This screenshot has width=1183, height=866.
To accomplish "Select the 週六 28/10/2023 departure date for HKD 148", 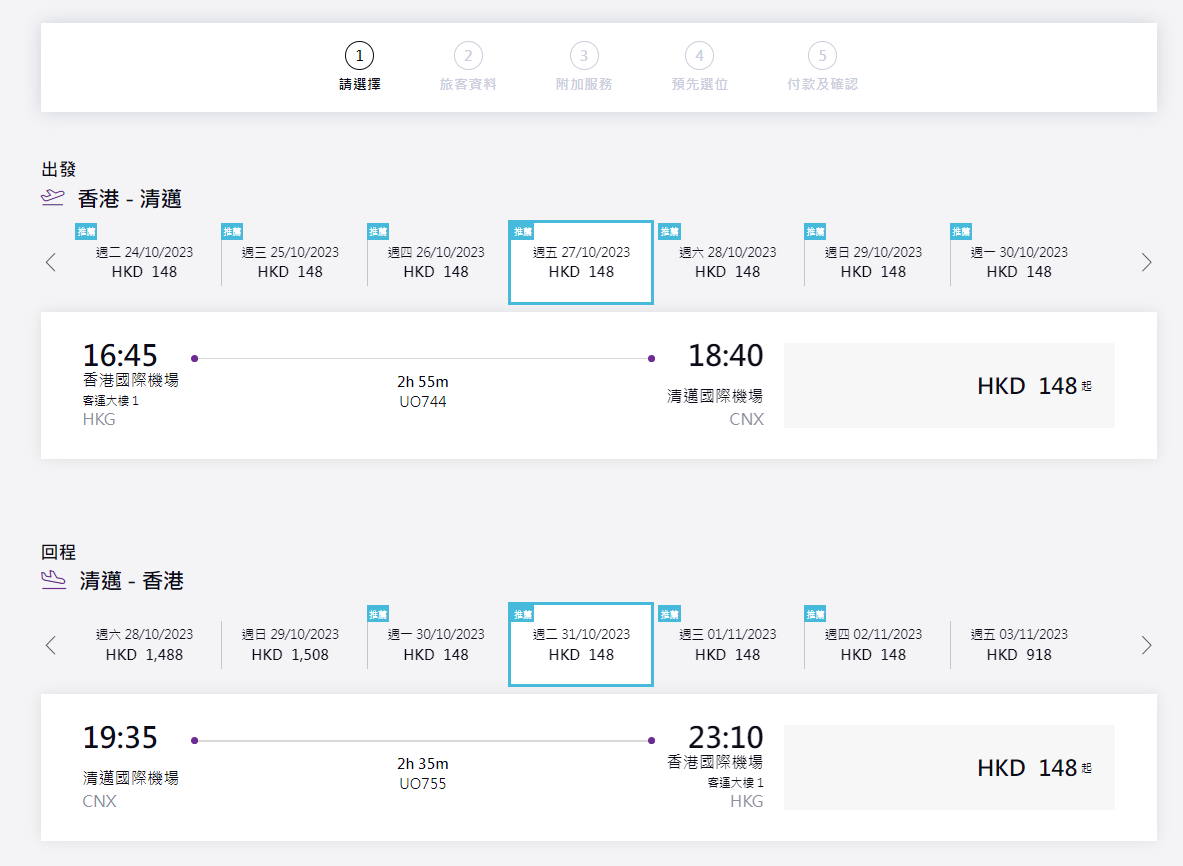I will (726, 262).
